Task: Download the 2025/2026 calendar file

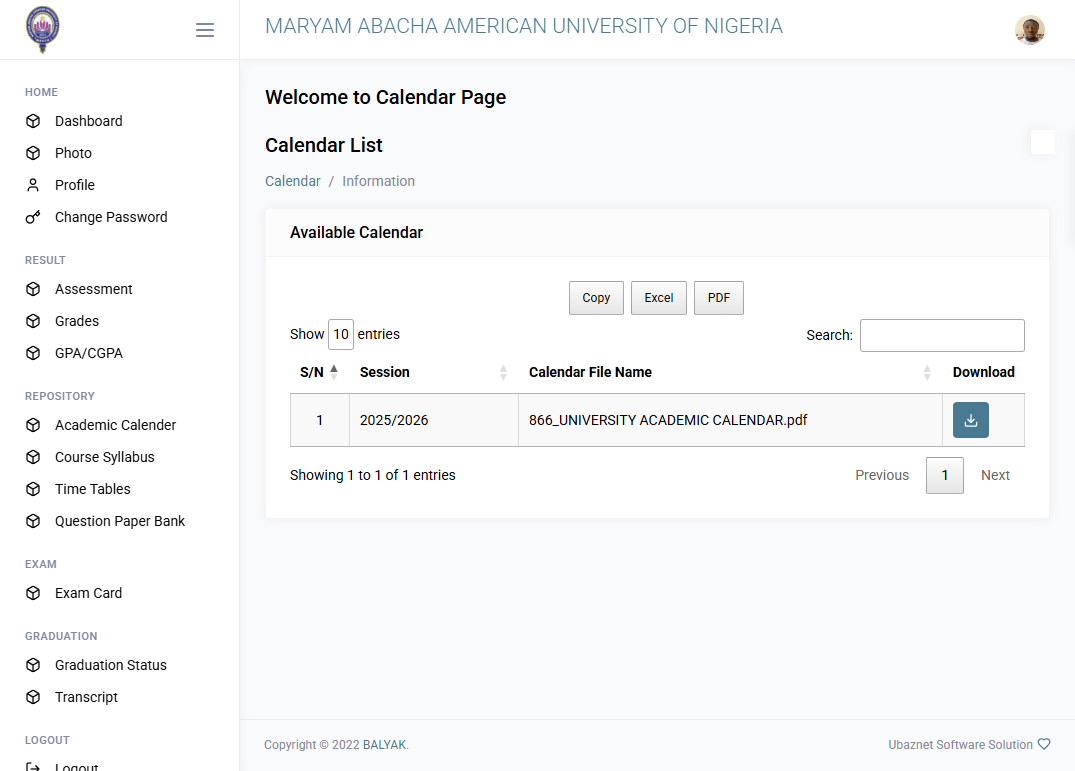Action: [970, 420]
